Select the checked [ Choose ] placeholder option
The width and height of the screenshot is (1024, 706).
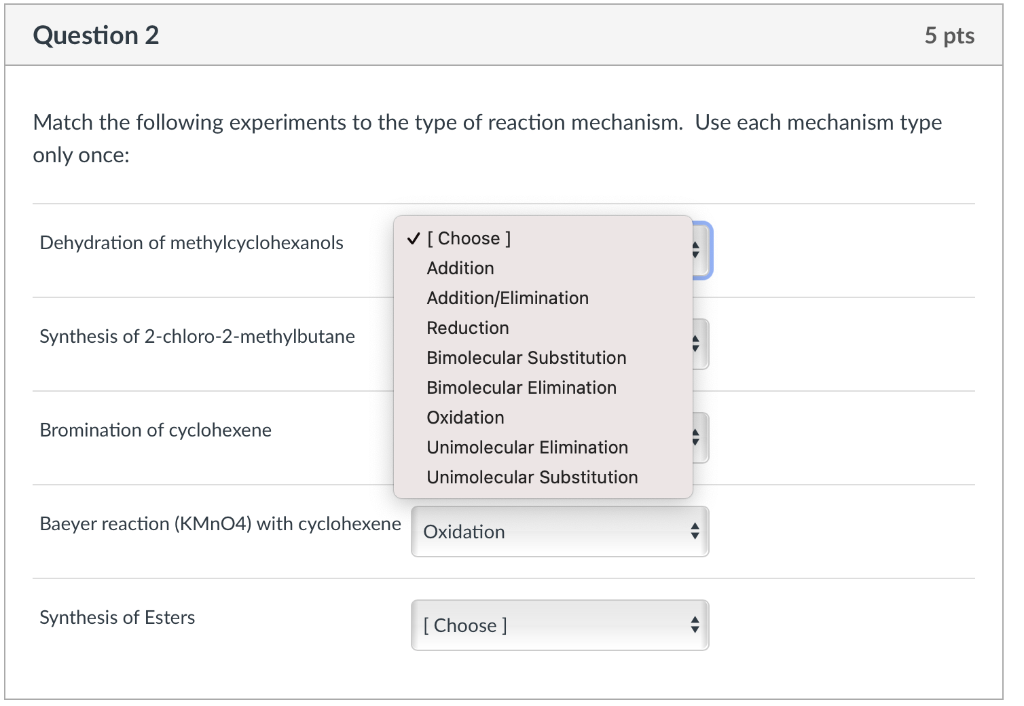click(x=543, y=239)
